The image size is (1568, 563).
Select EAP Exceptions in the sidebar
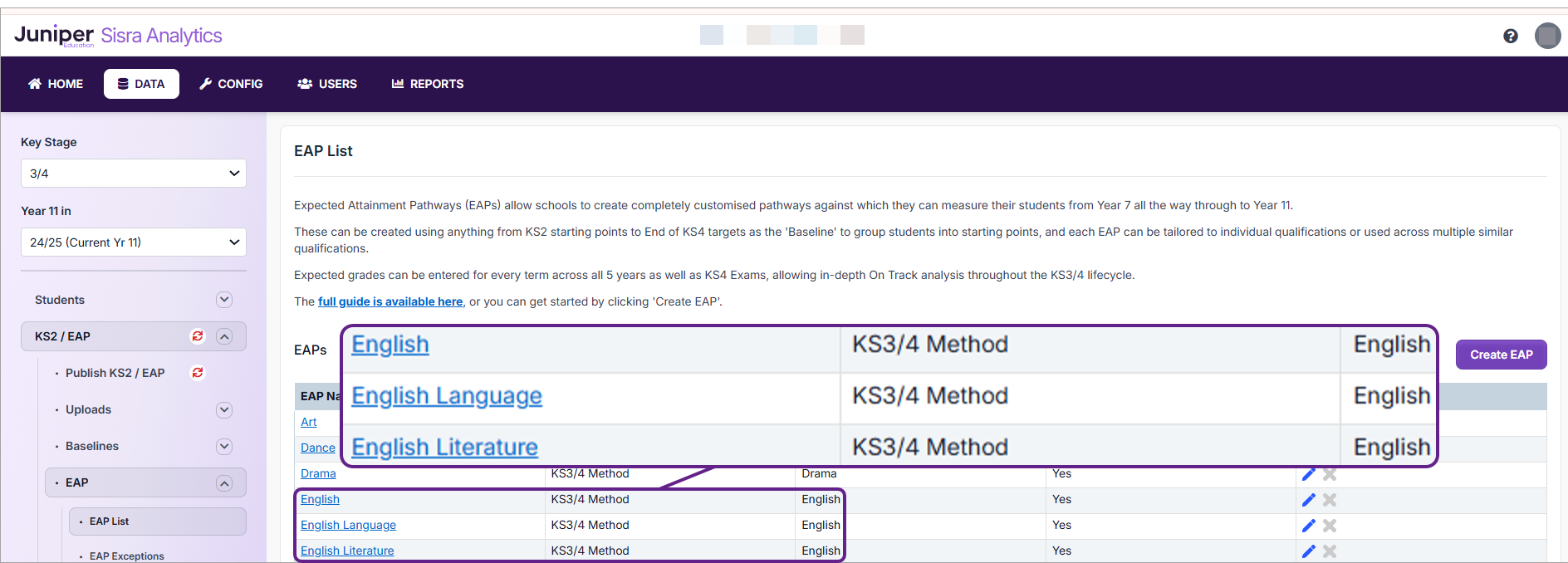pyautogui.click(x=126, y=556)
